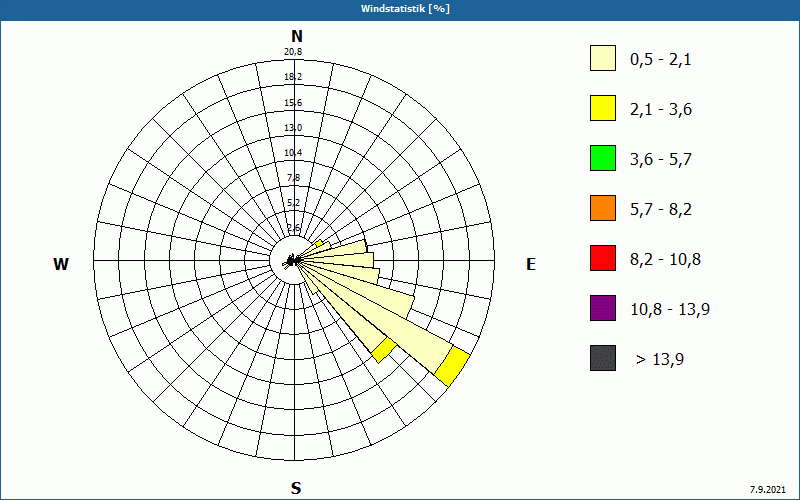Click the 13,0 axis label
800x500 pixels.
pos(293,128)
